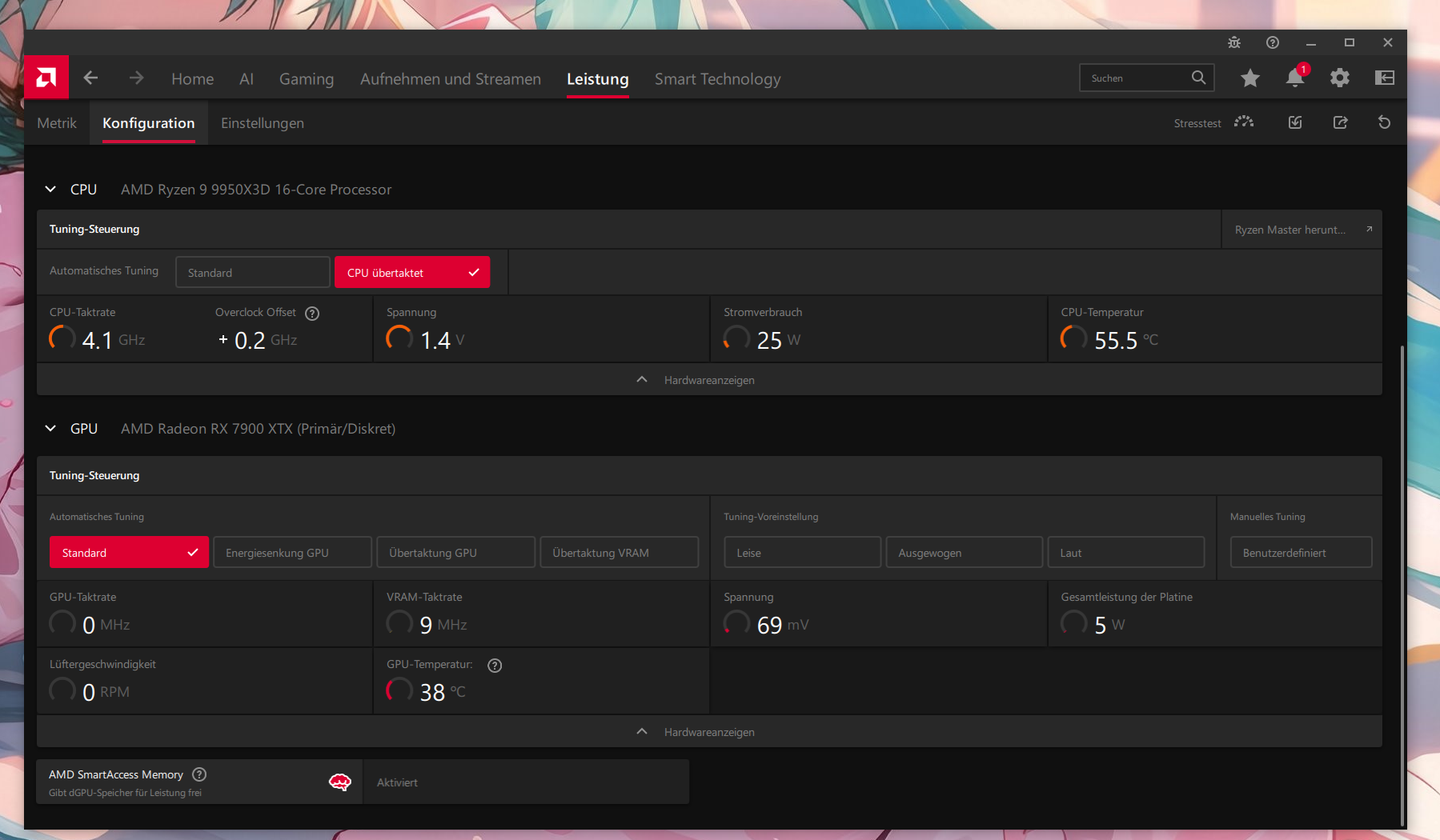This screenshot has width=1440, height=840.
Task: Select Standard CPU automatic tuning
Action: point(253,273)
